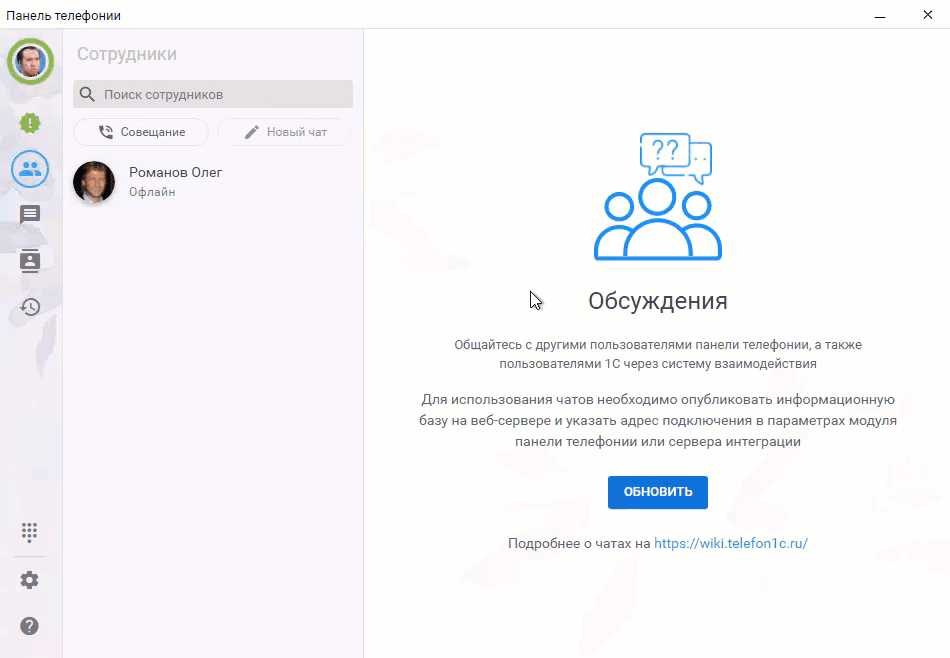The height and width of the screenshot is (658, 950).
Task: Click the pencil icon in Новый чат
Action: tap(252, 131)
